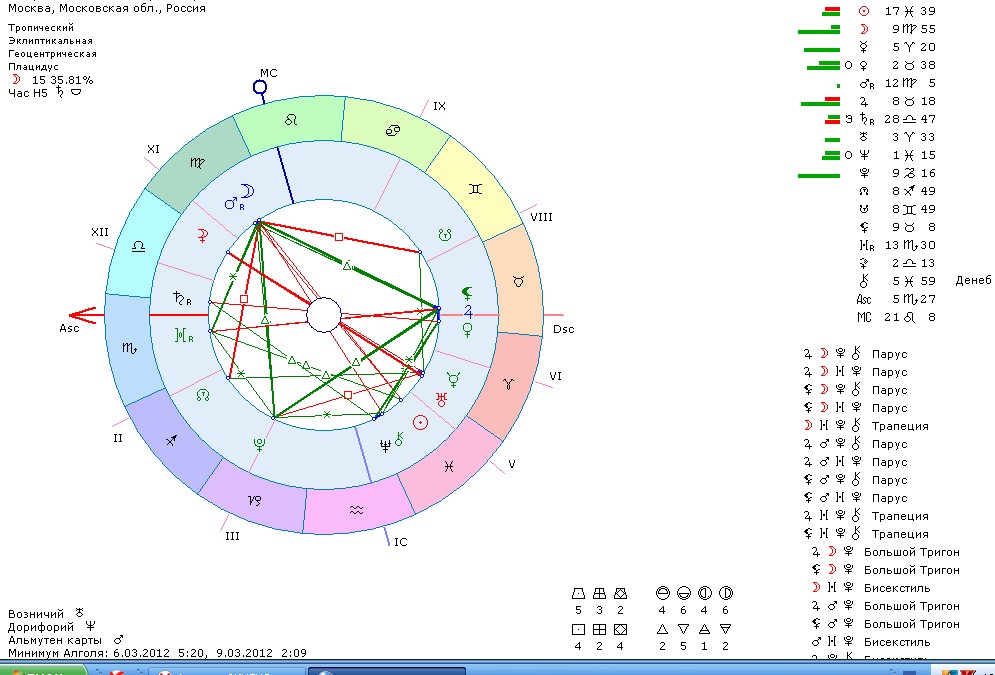Viewport: 995px width, 675px height.
Task: Click the Минимум Алголя dates line
Action: [x=158, y=653]
